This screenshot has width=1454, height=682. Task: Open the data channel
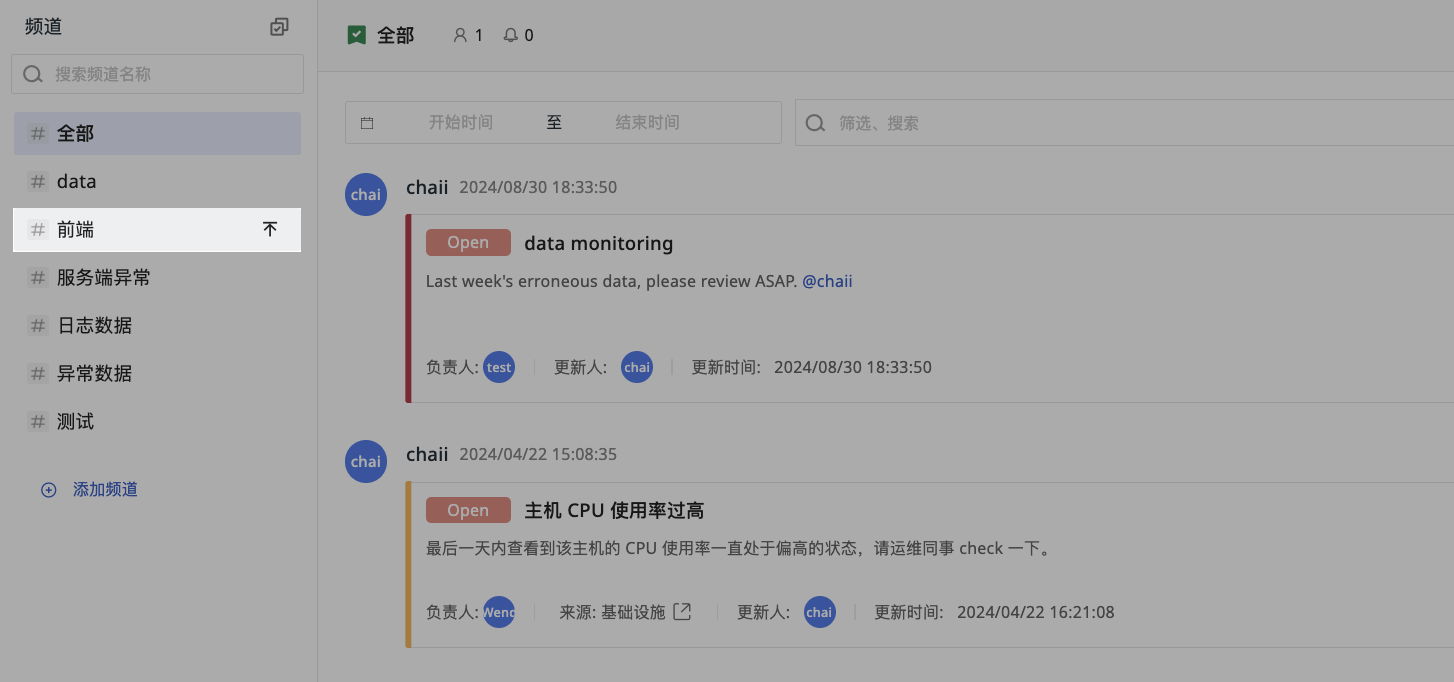point(157,181)
